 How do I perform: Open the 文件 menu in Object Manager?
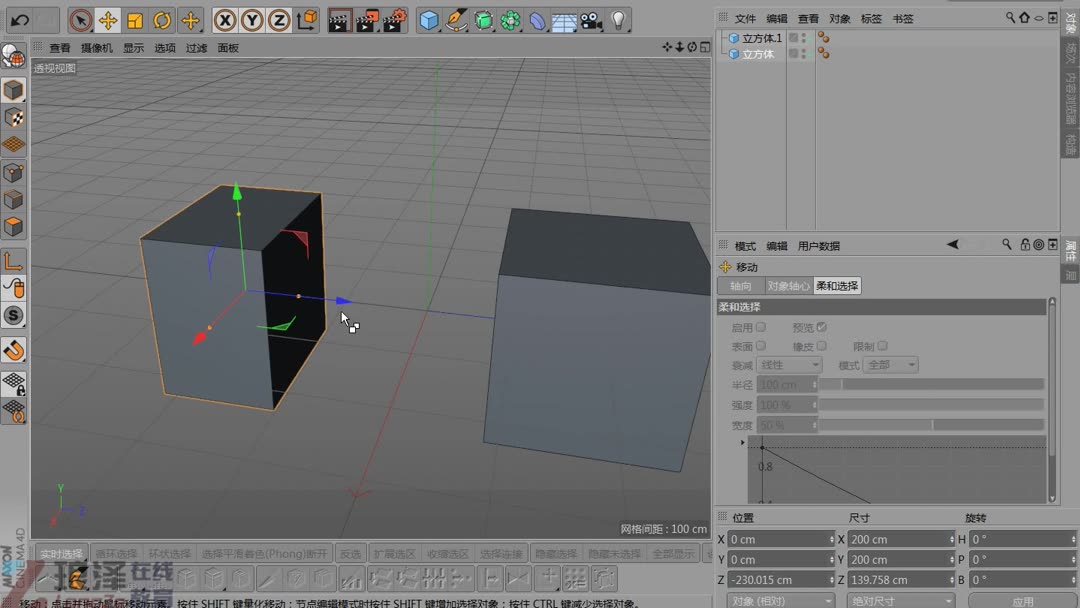745,17
